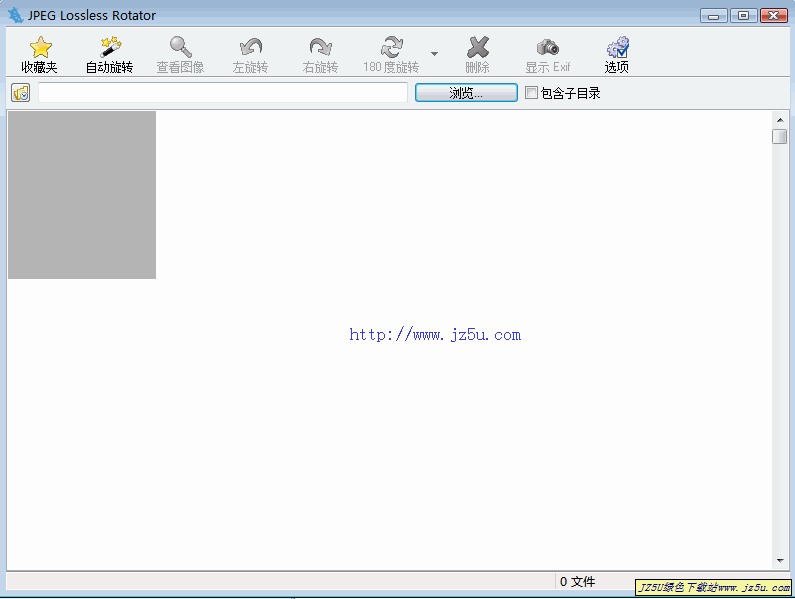
Task: Click the folder favorites icon beside path field
Action: (21, 93)
